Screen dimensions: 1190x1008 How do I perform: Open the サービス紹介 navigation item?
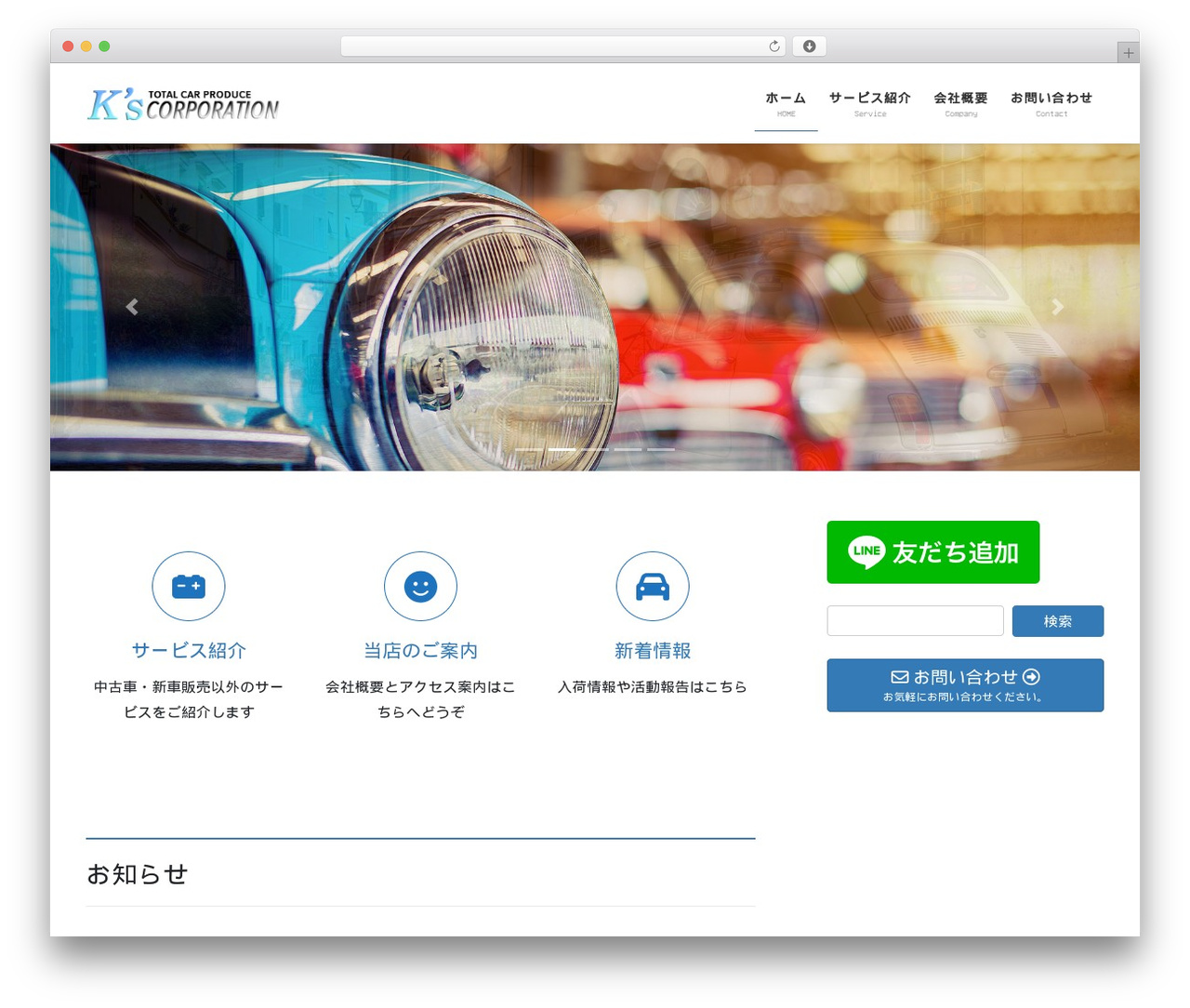870,104
